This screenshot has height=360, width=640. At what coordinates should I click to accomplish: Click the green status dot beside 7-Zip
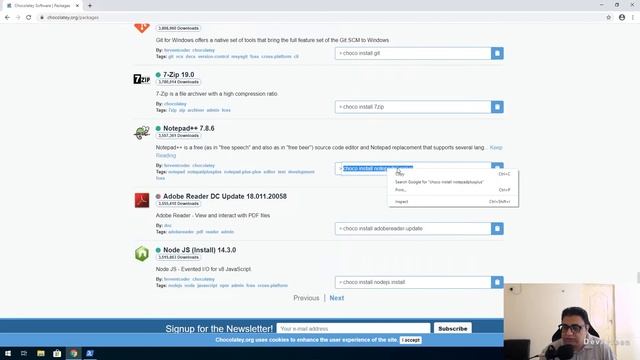click(x=158, y=75)
